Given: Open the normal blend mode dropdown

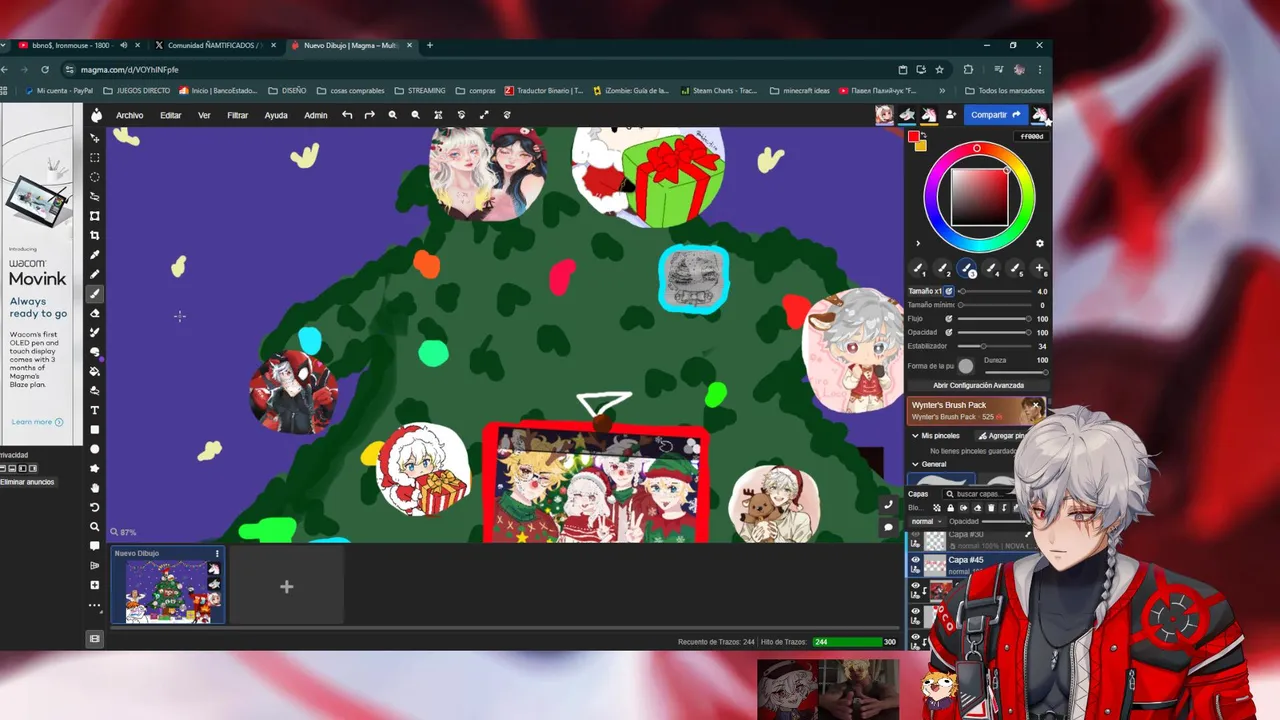Looking at the screenshot, I should click(x=925, y=521).
